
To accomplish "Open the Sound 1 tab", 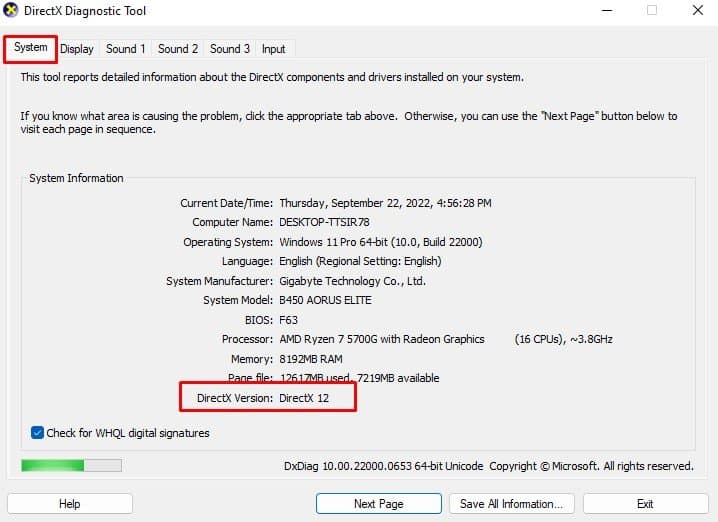I will tap(125, 49).
